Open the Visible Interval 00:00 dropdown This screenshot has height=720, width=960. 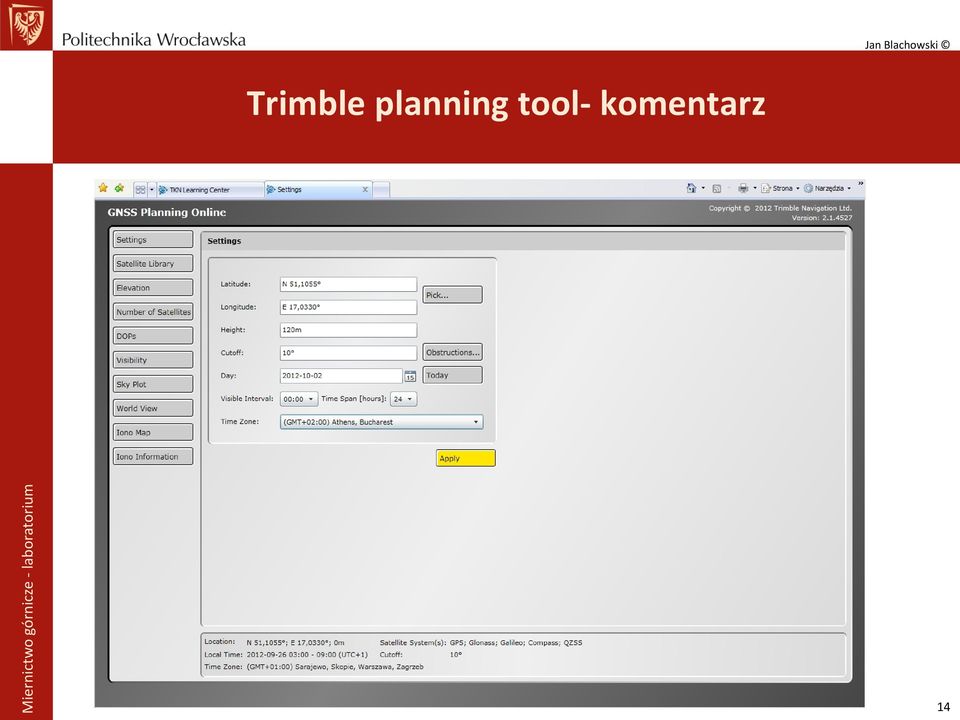coord(299,399)
